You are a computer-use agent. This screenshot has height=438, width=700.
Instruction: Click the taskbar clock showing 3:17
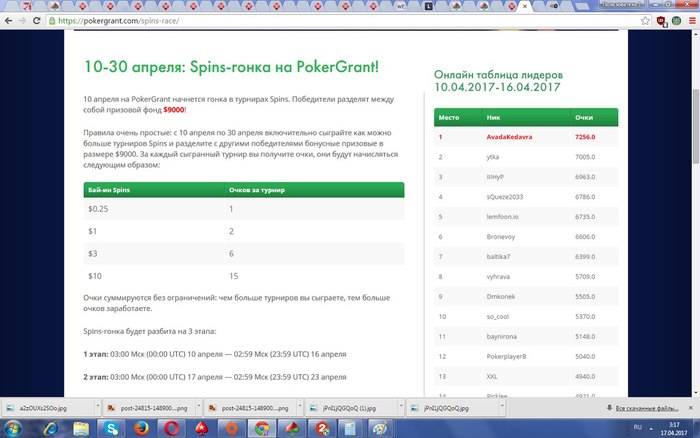click(674, 429)
